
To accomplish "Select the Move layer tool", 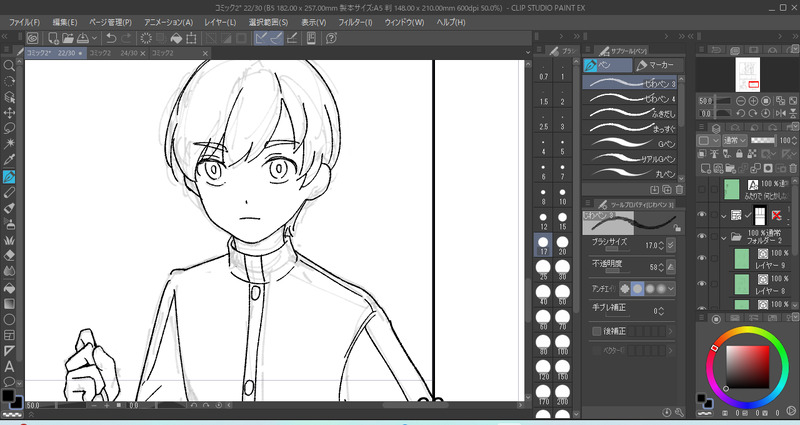I will tap(9, 112).
